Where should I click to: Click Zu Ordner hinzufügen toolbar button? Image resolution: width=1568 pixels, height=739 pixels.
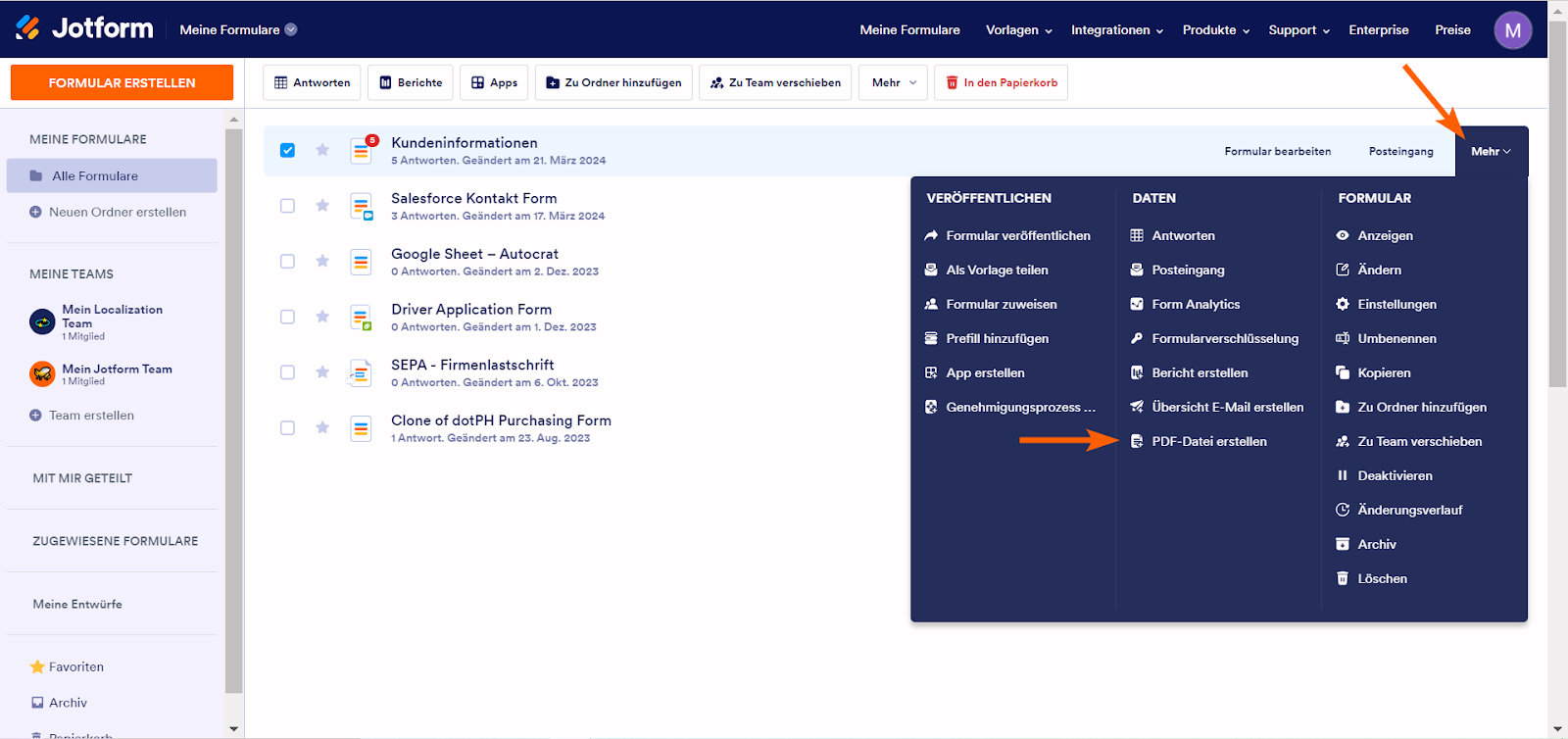click(613, 82)
